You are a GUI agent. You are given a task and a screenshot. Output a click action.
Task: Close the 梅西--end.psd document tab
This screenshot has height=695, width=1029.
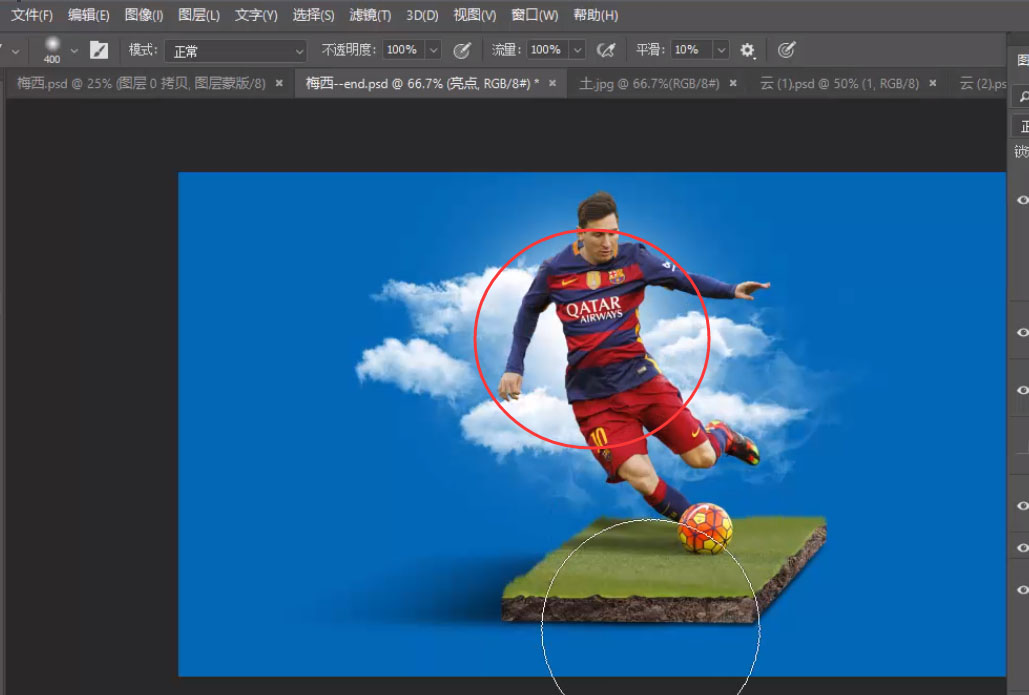pos(553,83)
